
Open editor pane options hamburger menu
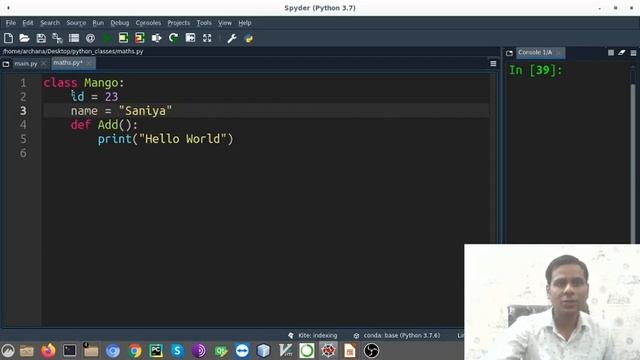(493, 64)
